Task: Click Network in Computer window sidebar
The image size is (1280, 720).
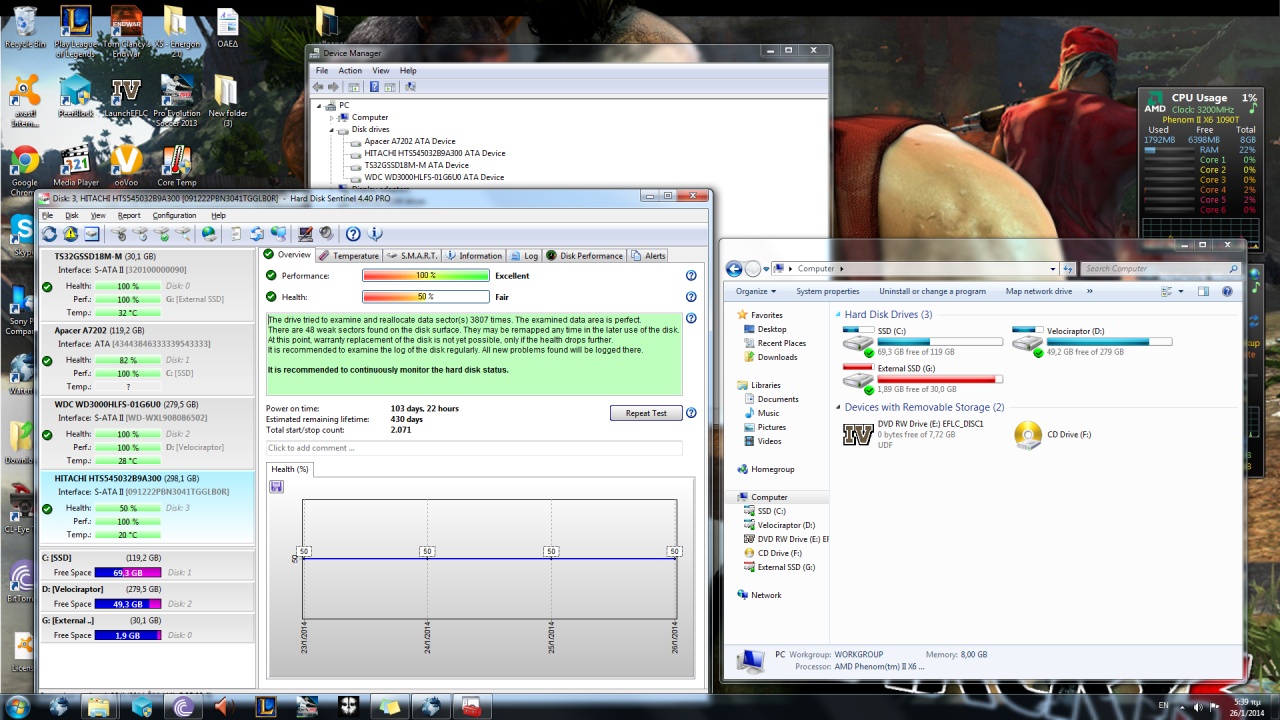Action: (x=766, y=595)
